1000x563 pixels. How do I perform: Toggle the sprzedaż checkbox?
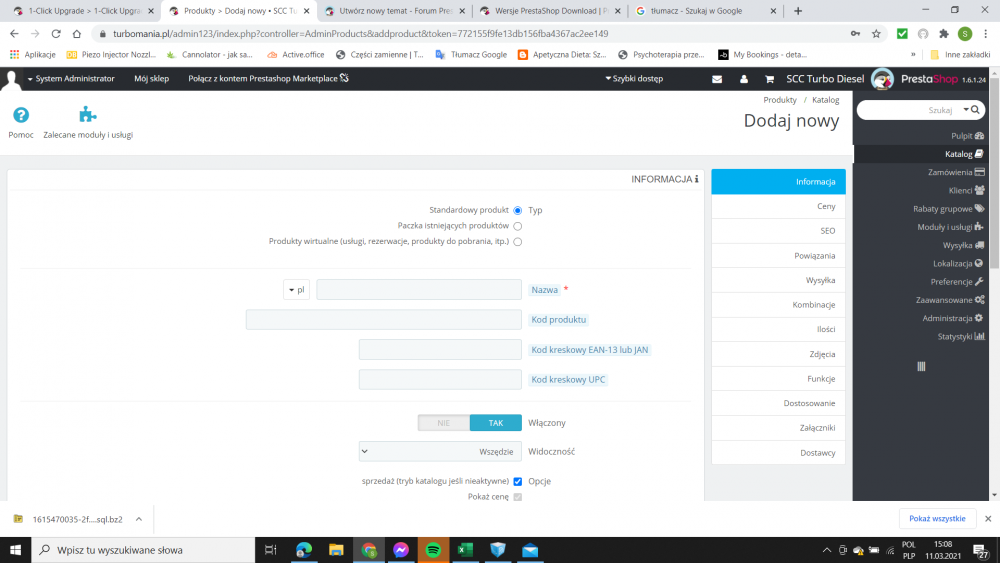(x=517, y=481)
